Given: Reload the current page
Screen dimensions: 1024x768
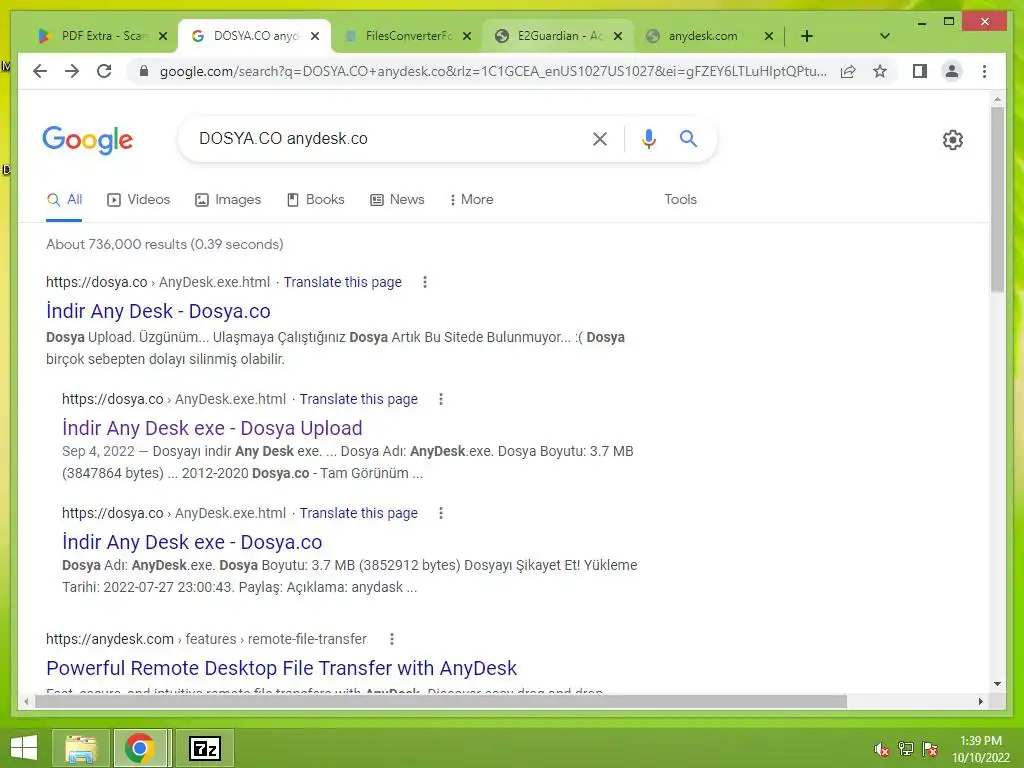Looking at the screenshot, I should 104,71.
